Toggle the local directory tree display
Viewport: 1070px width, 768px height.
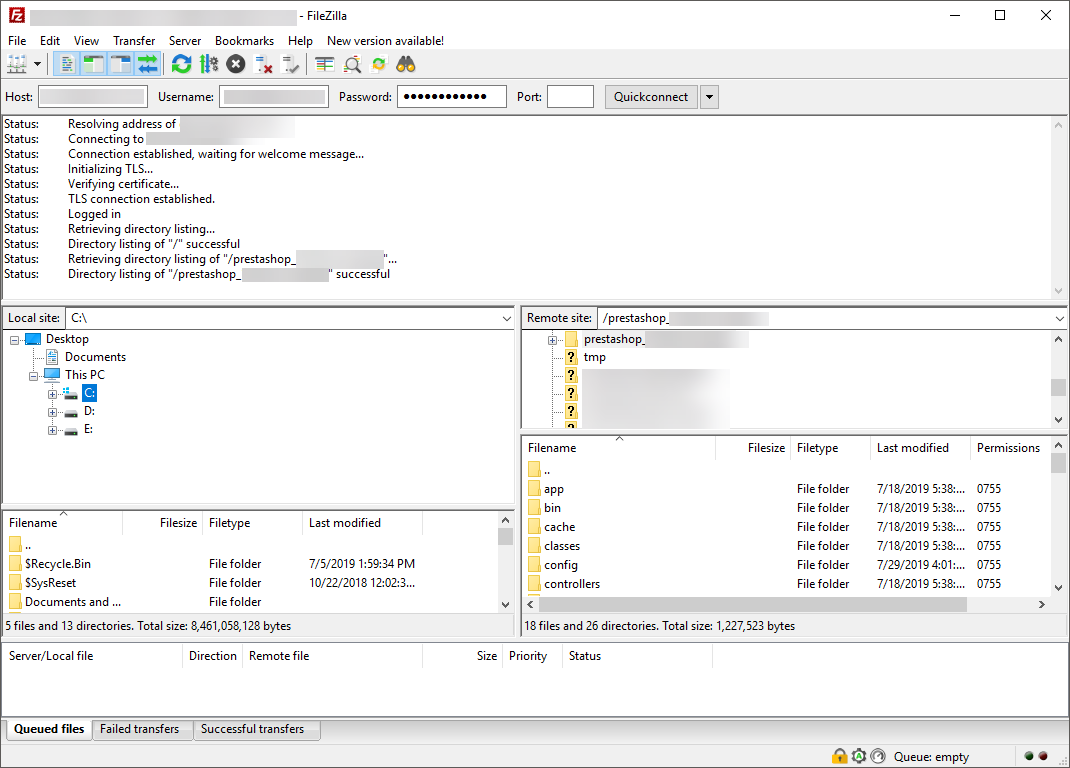click(93, 64)
